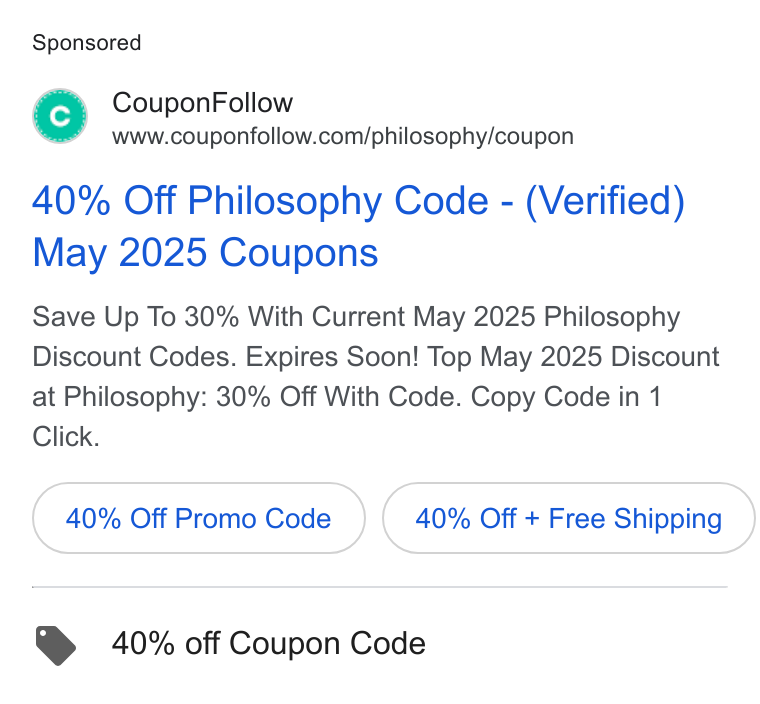Open the CouponFollow site name

(203, 103)
